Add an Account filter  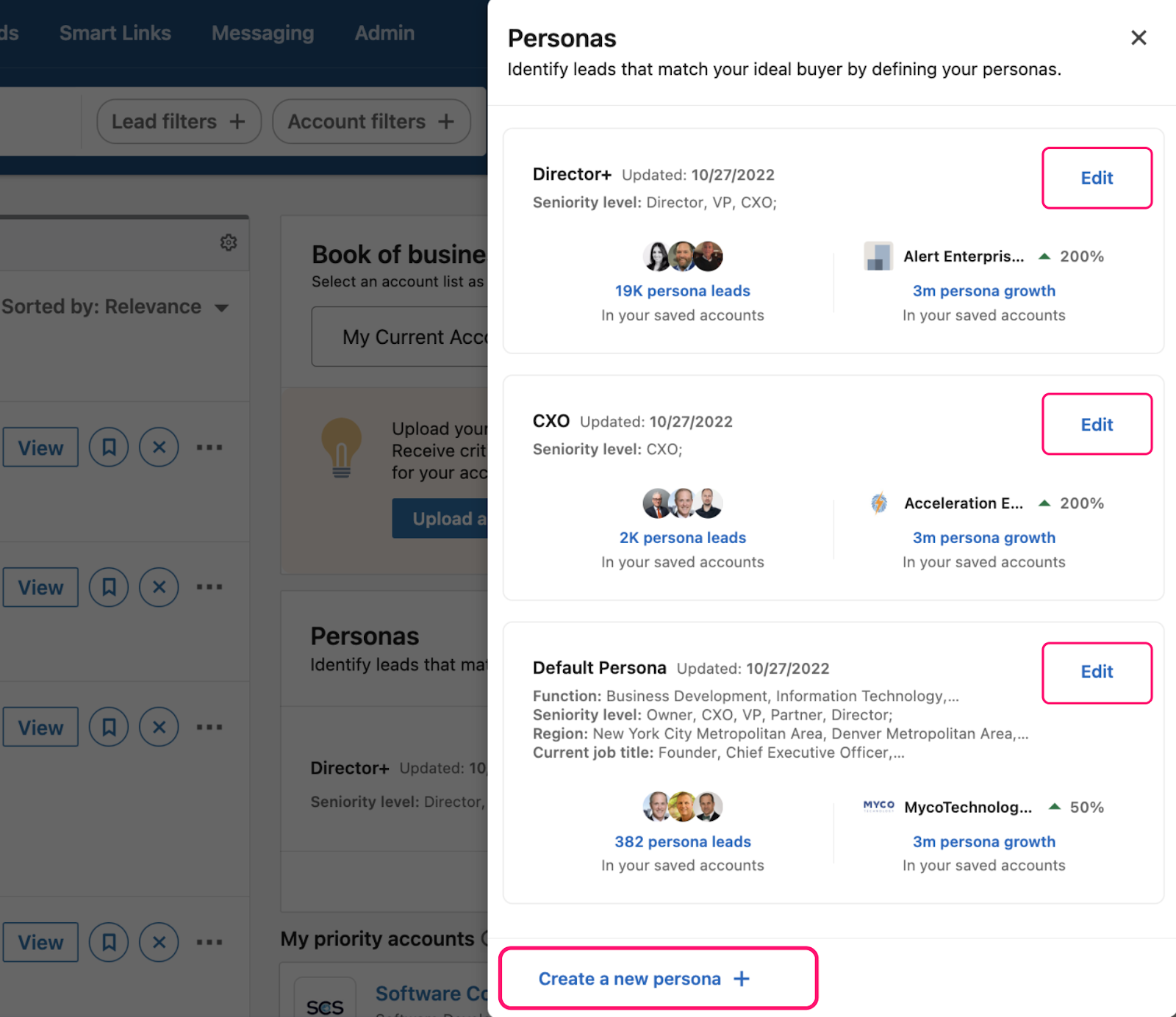click(x=371, y=121)
